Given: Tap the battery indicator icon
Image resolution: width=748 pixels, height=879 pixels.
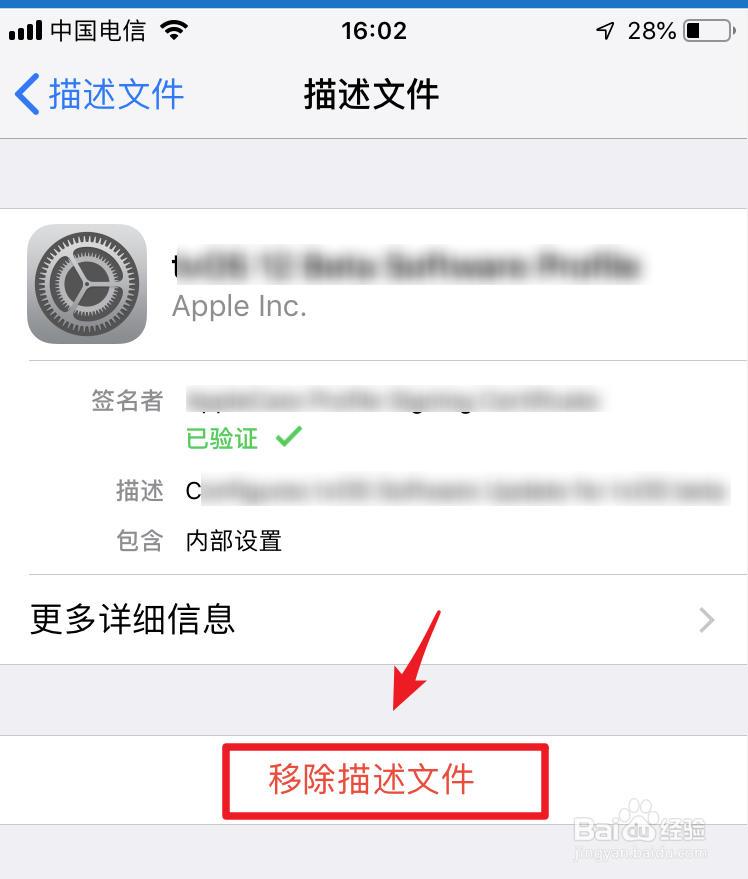Looking at the screenshot, I should point(709,30).
